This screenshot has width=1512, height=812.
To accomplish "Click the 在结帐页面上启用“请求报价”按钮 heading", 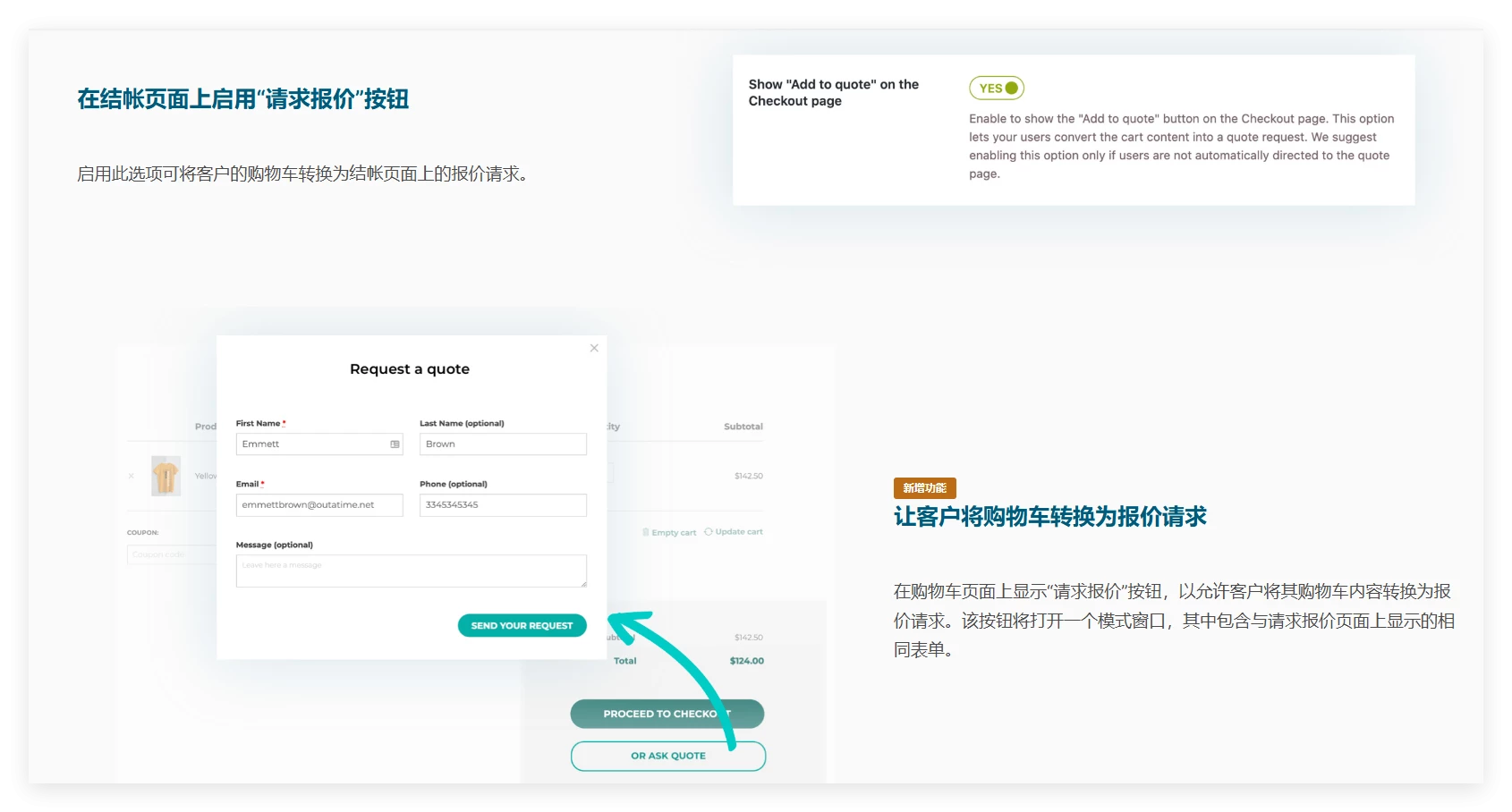I will pos(242,99).
